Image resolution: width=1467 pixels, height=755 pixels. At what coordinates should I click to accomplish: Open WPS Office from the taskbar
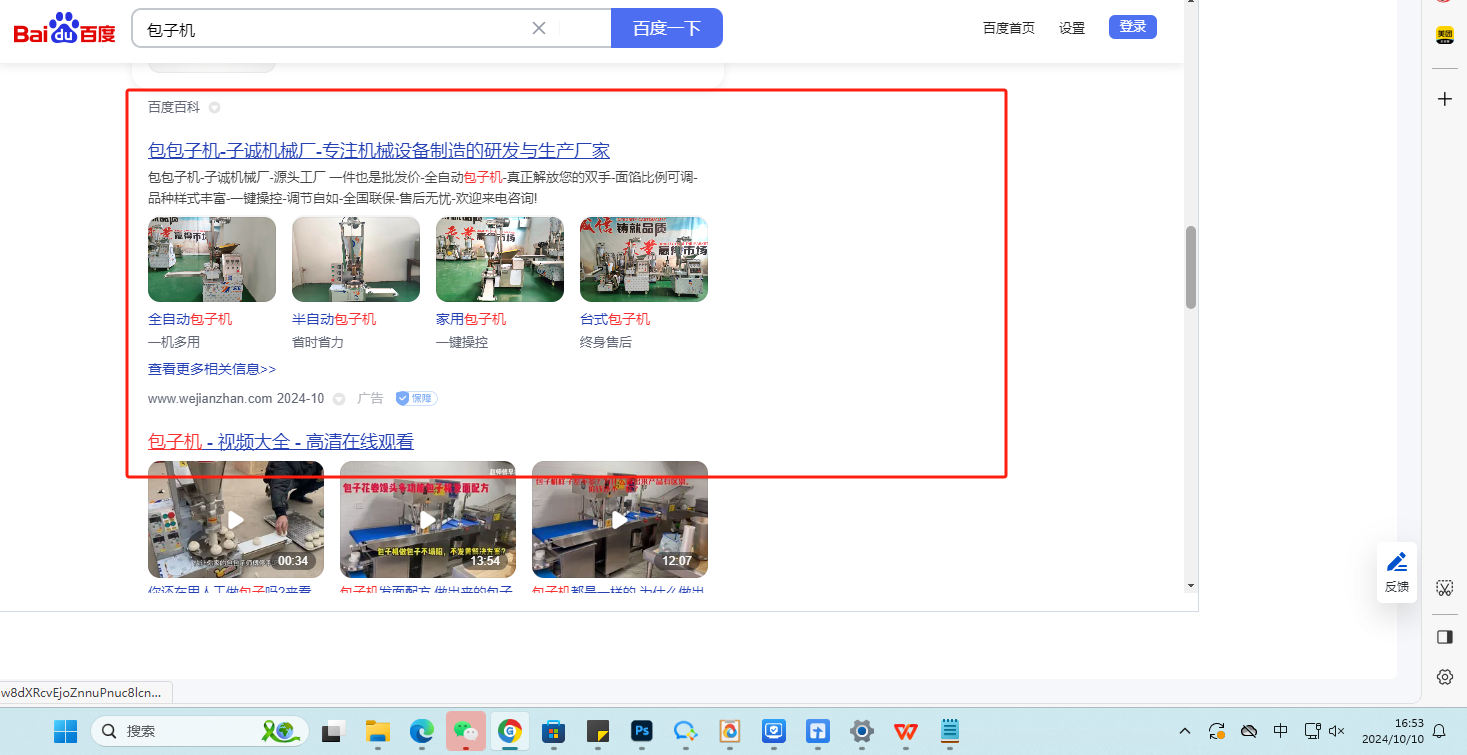click(905, 731)
